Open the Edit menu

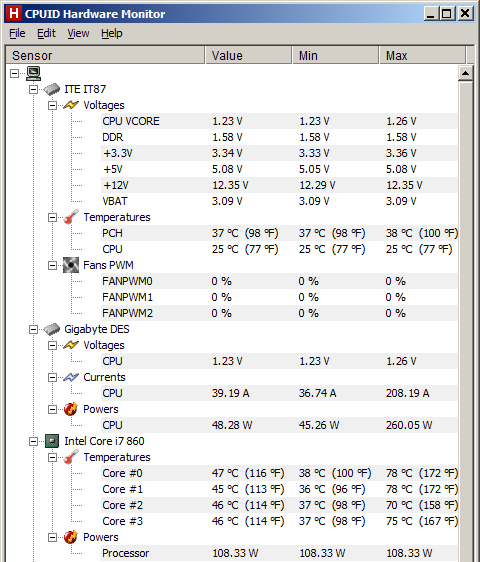(46, 33)
